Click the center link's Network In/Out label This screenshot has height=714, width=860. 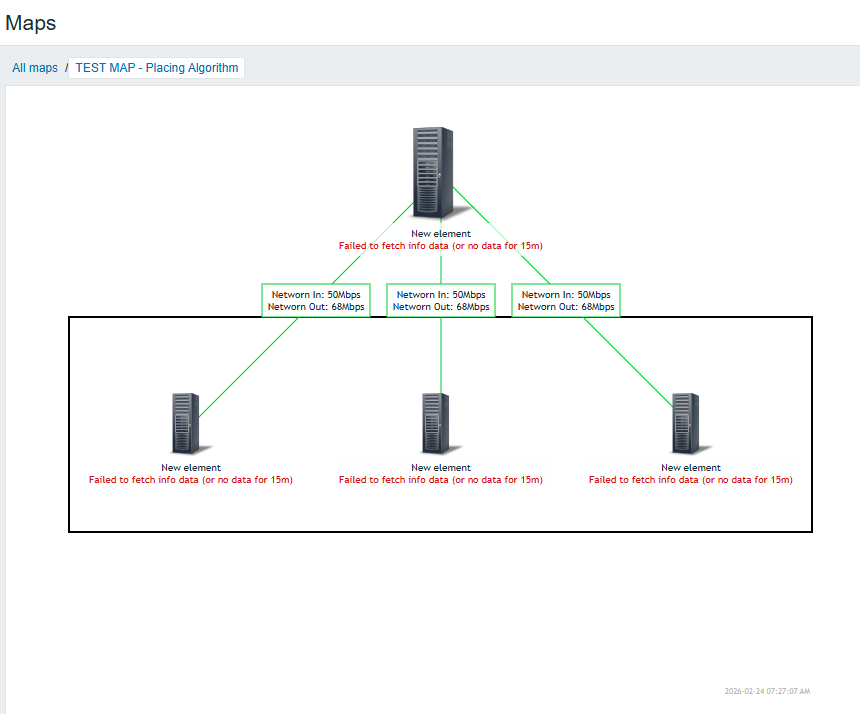point(441,301)
